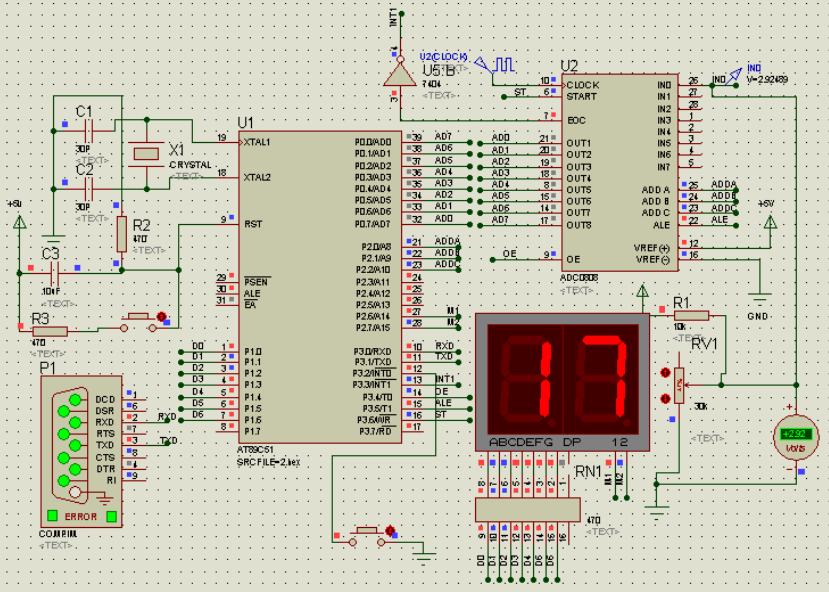The height and width of the screenshot is (592, 829).
Task: Click the COMPIM label below P1
Action: (58, 534)
